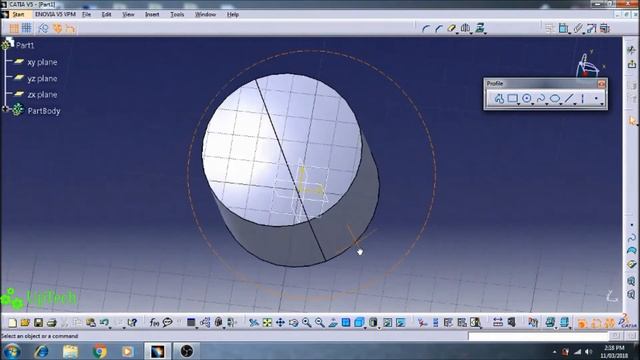640x360 pixels.
Task: Open Spline tool flyout arrow
Action: coord(547,104)
